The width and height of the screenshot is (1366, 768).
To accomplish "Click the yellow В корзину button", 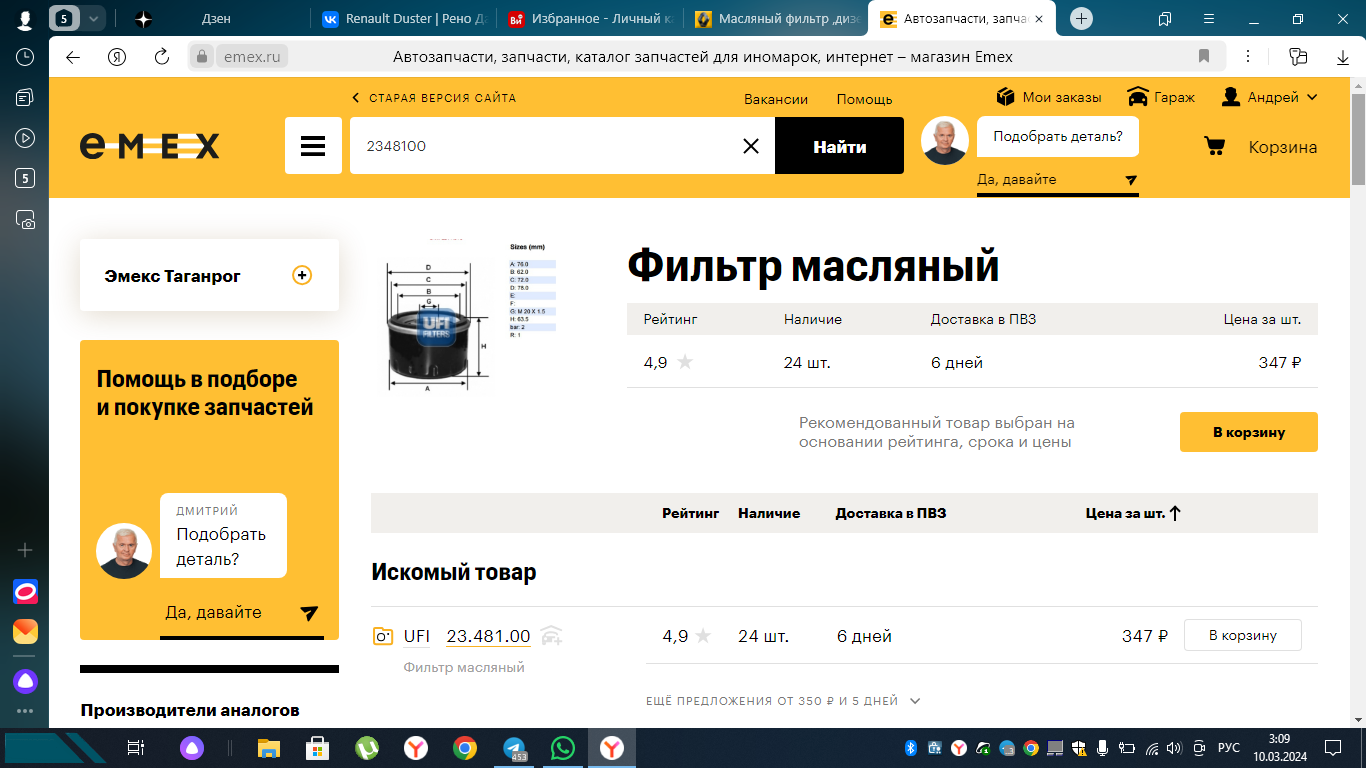I will tap(1249, 432).
